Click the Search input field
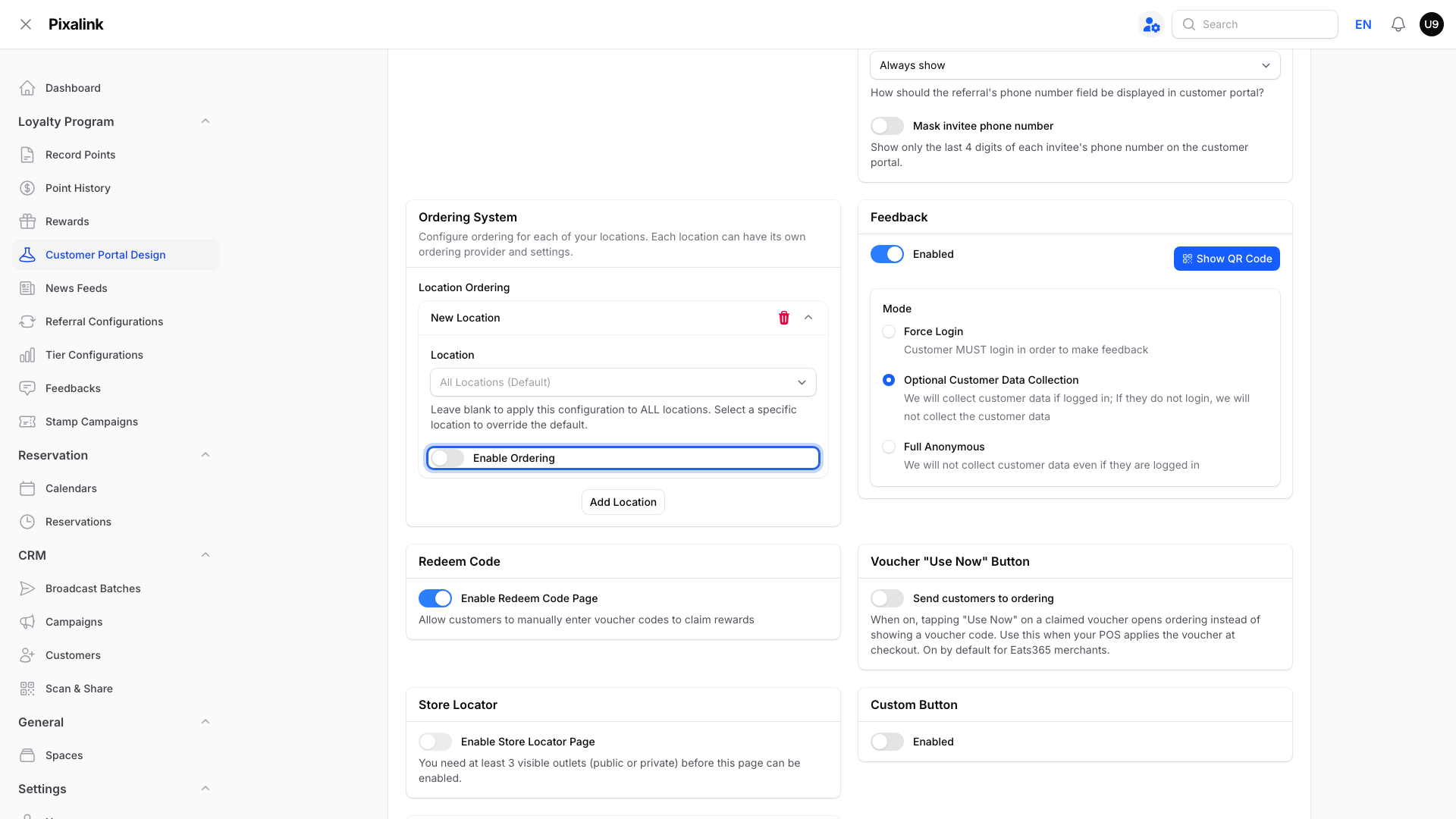1456x819 pixels. [1255, 24]
